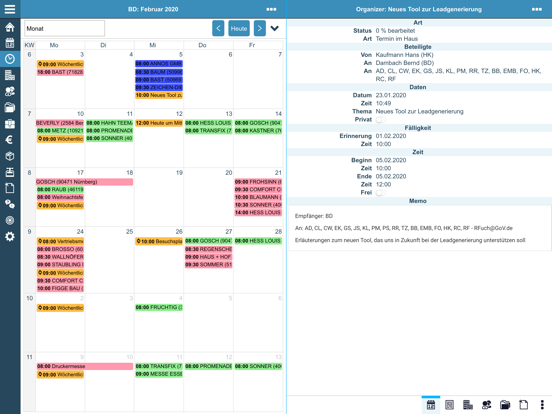
Task: Open the tray/inbox icon in sidebar
Action: click(x=10, y=172)
